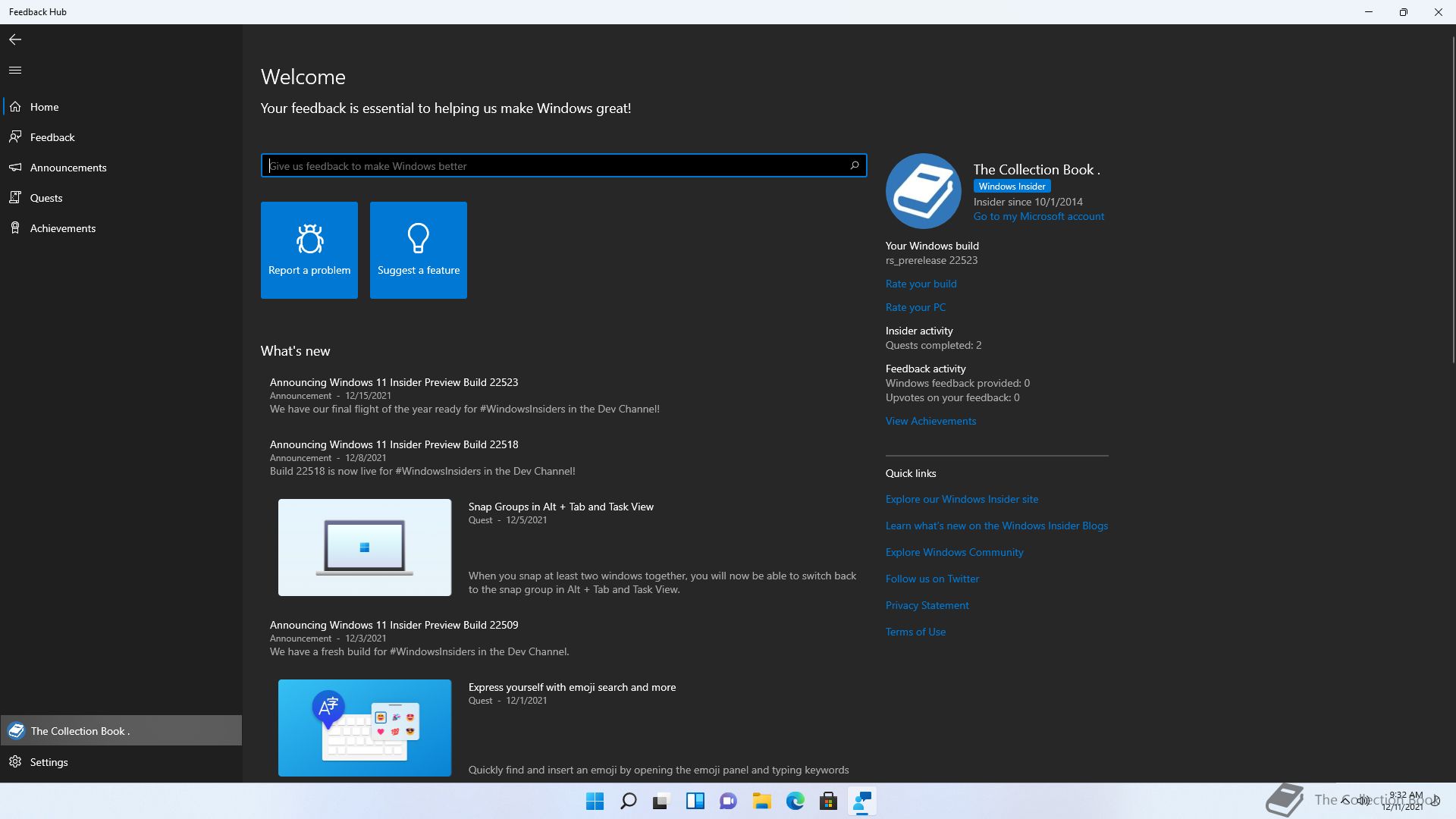Open the Home navigation item

point(121,107)
